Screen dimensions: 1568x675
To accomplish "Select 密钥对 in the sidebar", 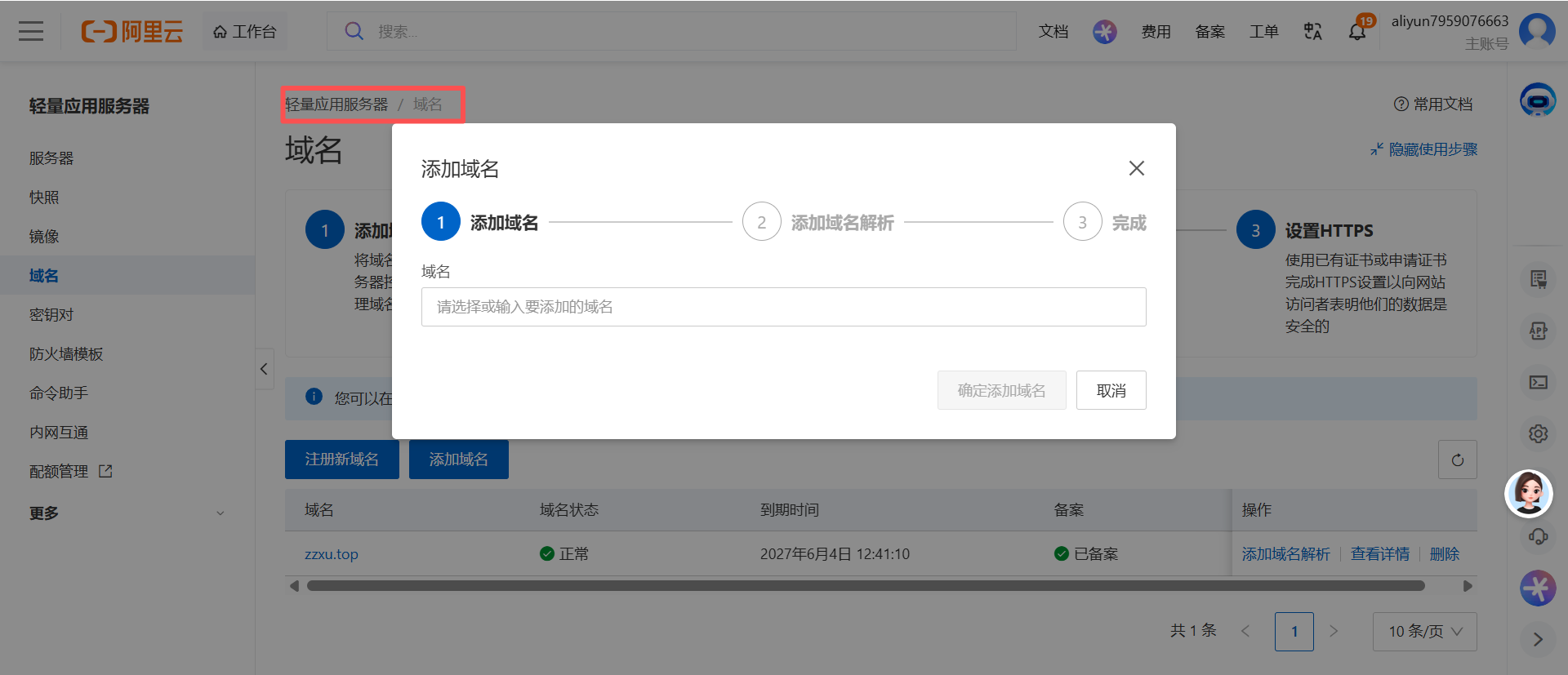I will pyautogui.click(x=51, y=315).
